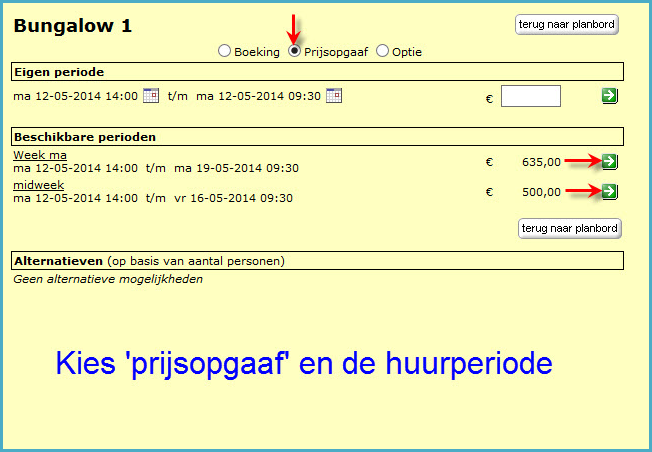This screenshot has width=652, height=452.
Task: Open the start date calendar picker
Action: (x=151, y=96)
